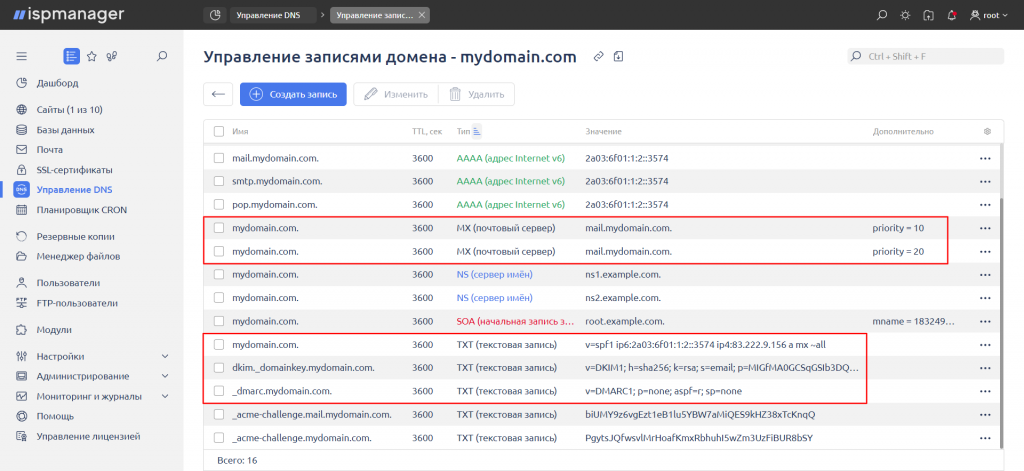Go back using the arrow button
The image size is (1024, 471).
point(218,94)
